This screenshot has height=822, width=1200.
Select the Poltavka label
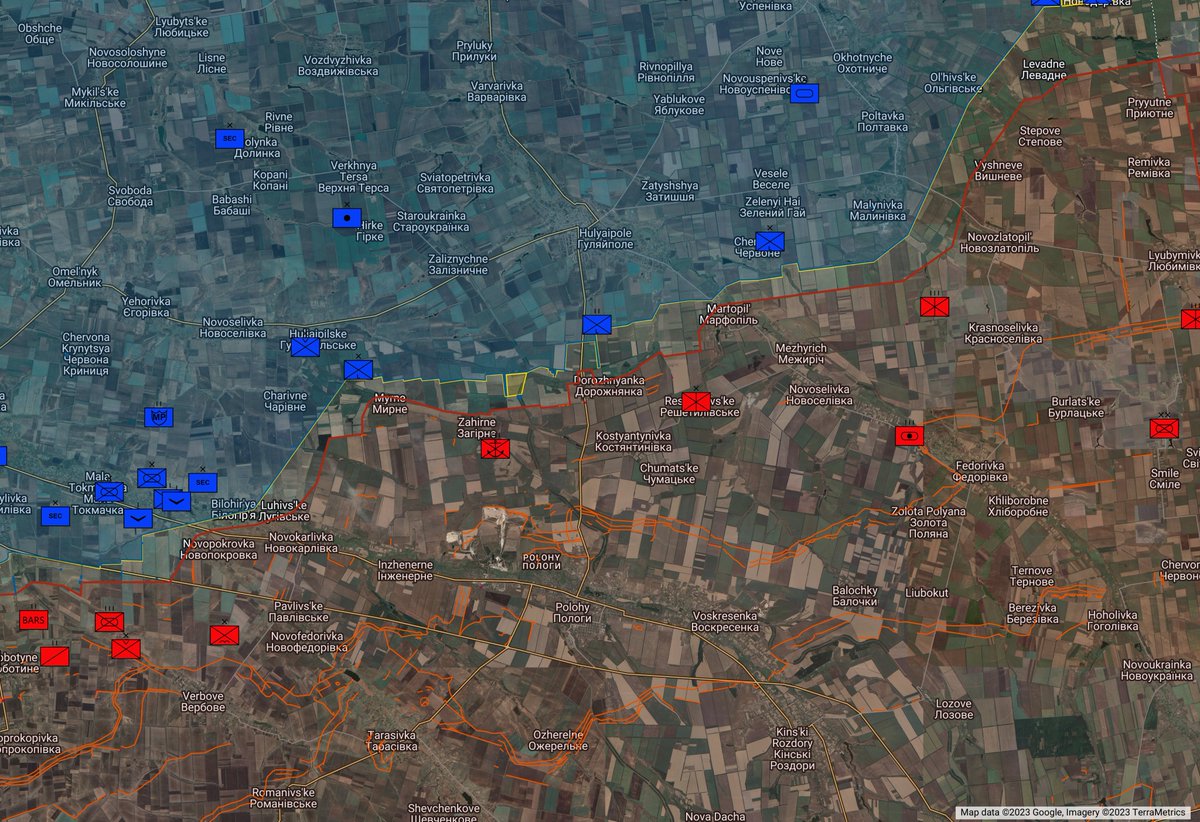point(883,121)
